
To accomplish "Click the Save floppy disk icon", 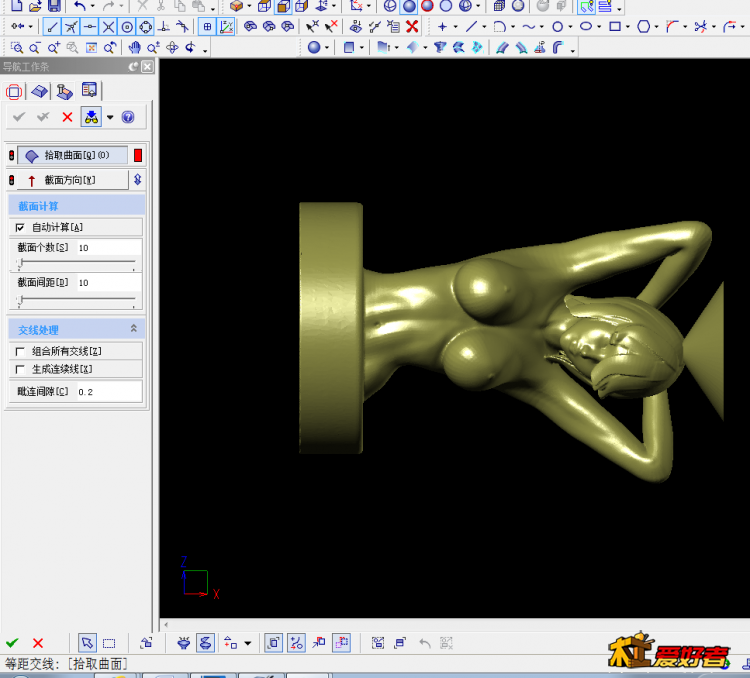I will [54, 6].
